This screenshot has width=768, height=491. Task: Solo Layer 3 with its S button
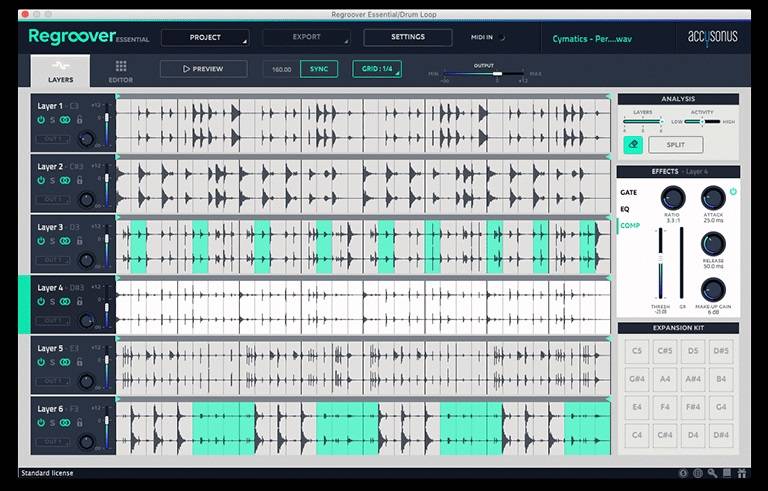click(x=53, y=241)
